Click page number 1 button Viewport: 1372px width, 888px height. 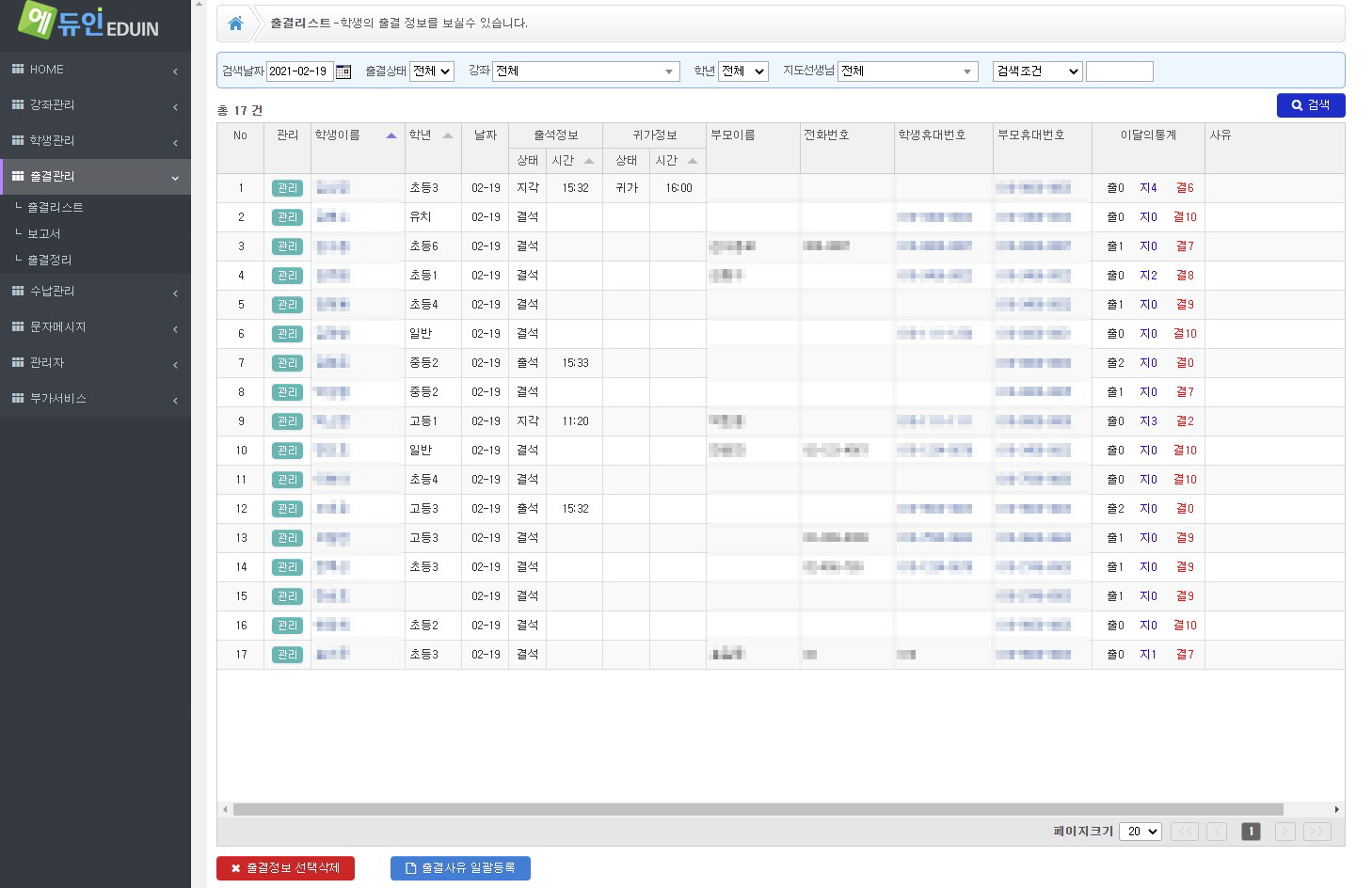point(1251,832)
